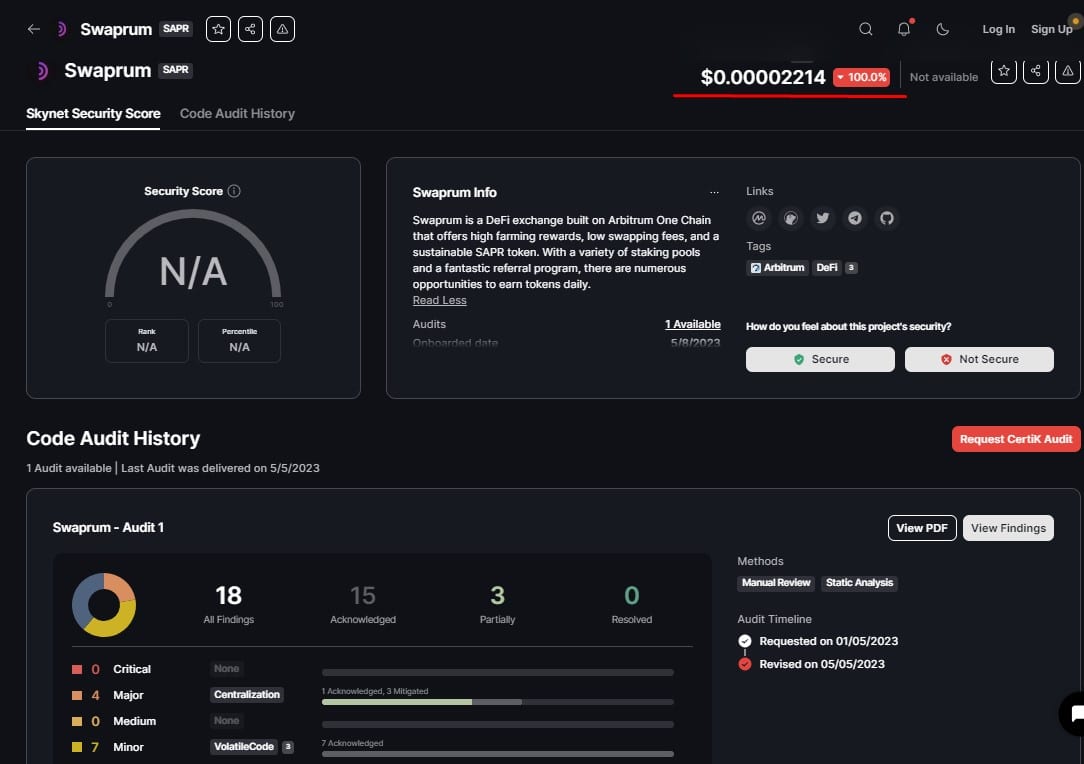Image resolution: width=1084 pixels, height=764 pixels.
Task: Click the Arbitrum tag
Action: pyautogui.click(x=778, y=268)
